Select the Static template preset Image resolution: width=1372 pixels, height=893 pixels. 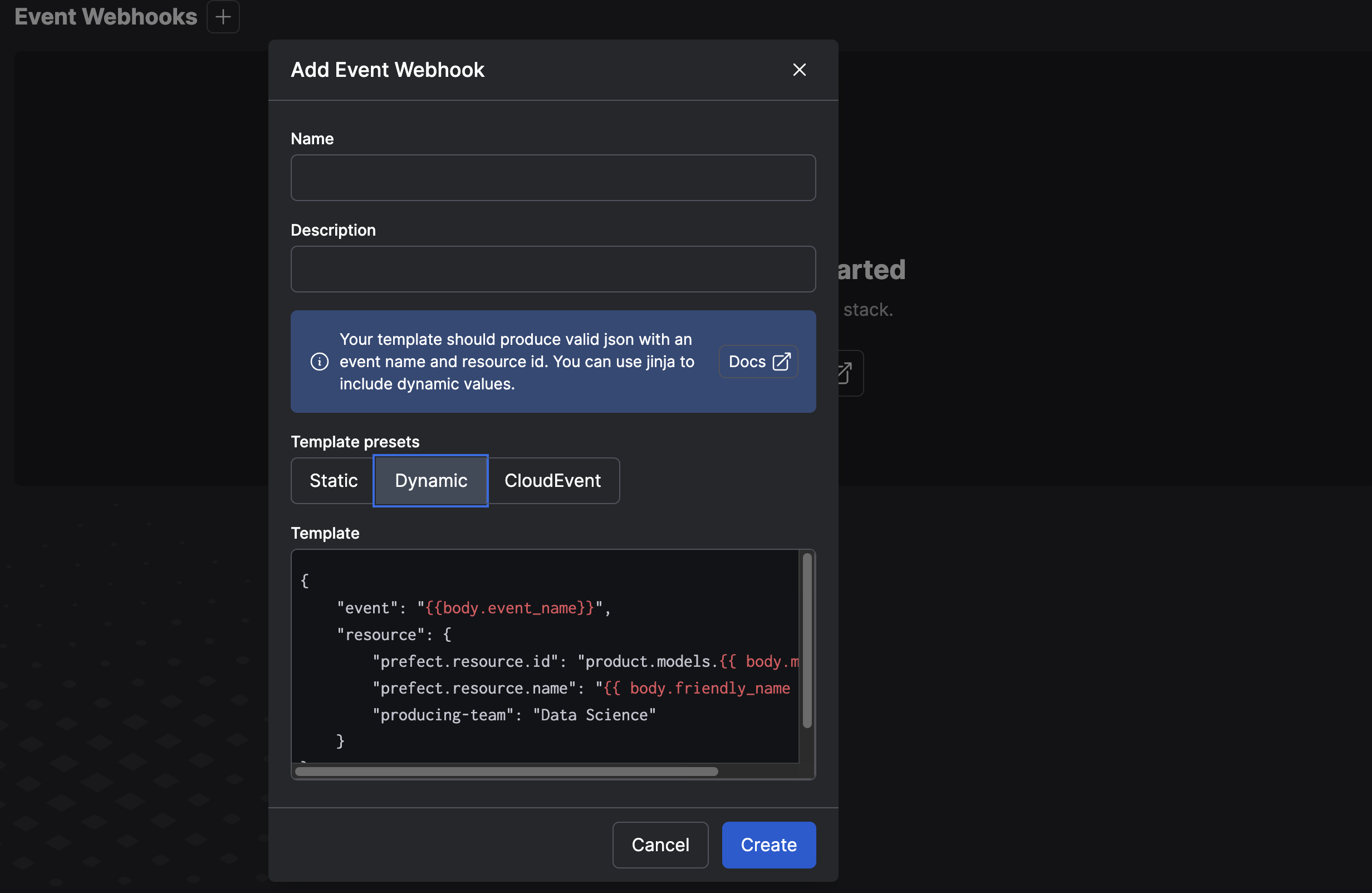point(333,480)
